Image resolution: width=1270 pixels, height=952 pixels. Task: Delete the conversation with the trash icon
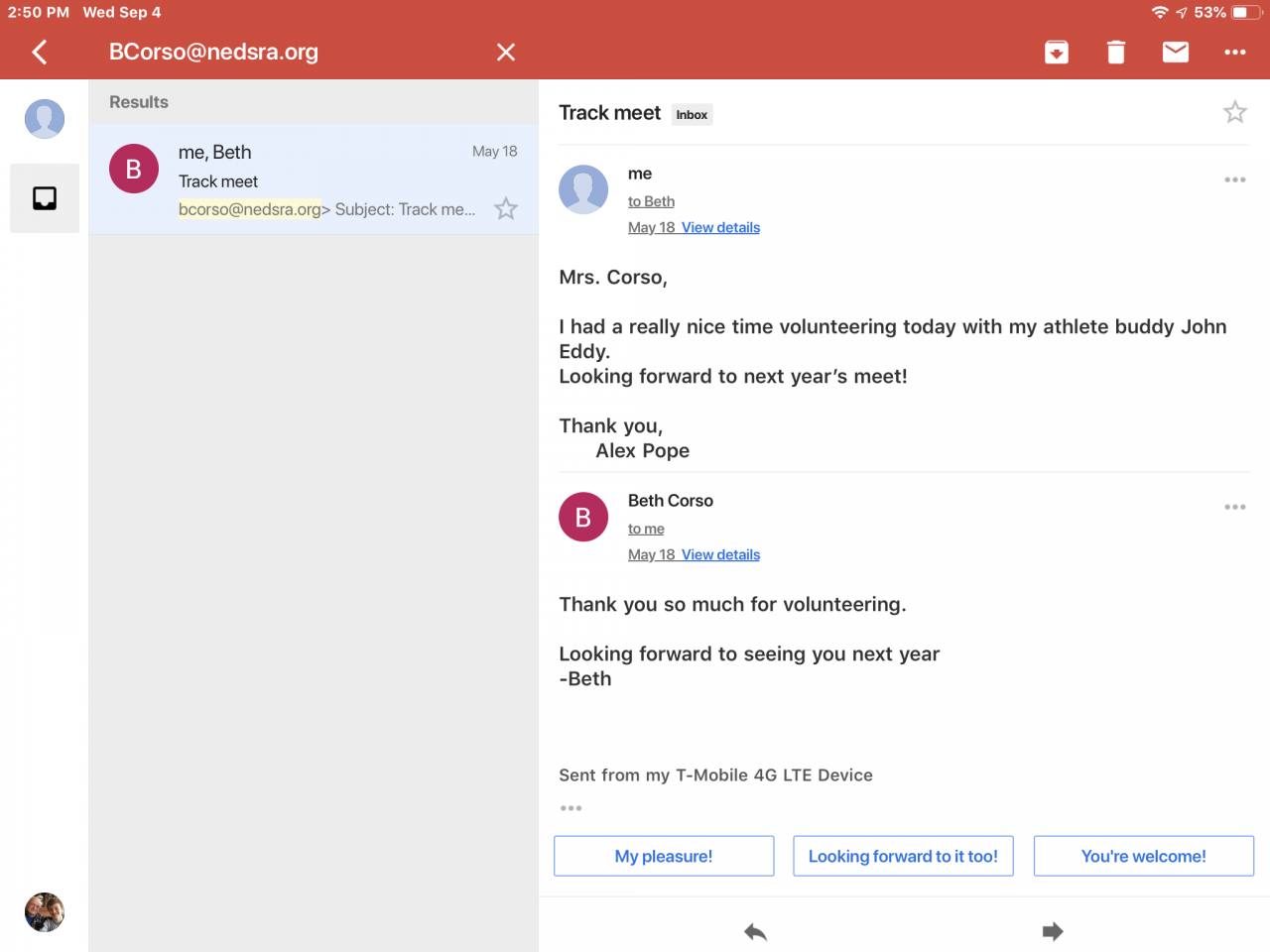[x=1116, y=52]
